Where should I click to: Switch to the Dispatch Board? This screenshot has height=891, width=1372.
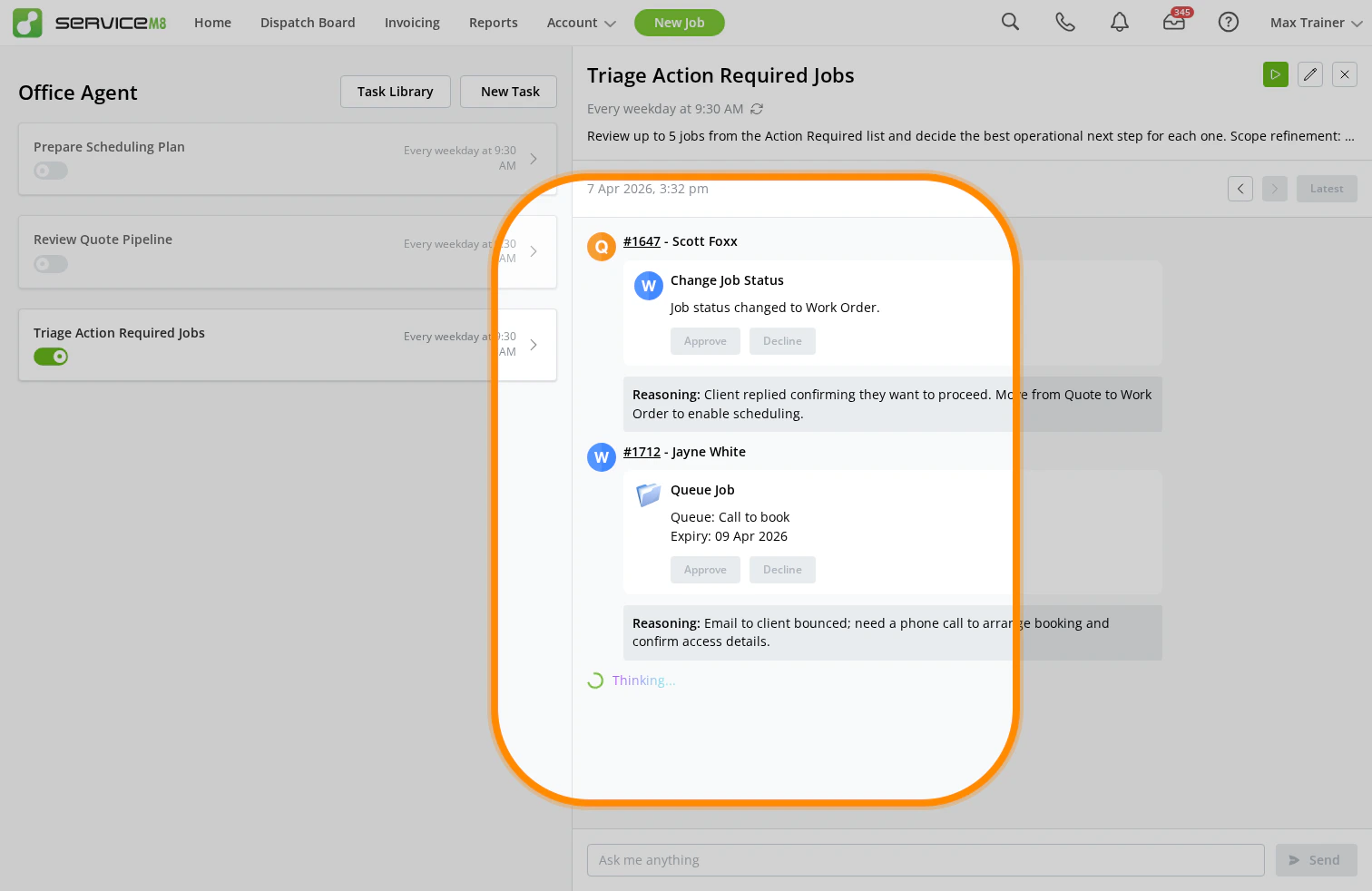[308, 22]
